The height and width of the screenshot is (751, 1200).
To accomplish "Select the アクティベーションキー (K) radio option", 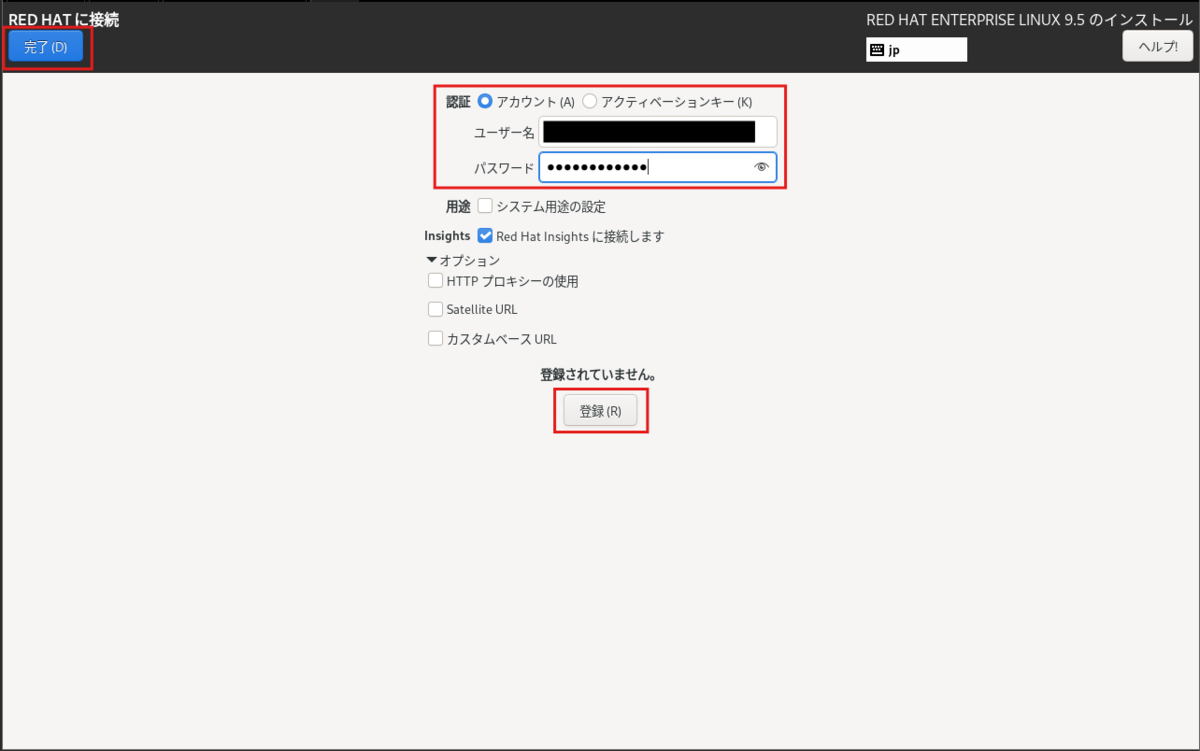I will click(590, 101).
